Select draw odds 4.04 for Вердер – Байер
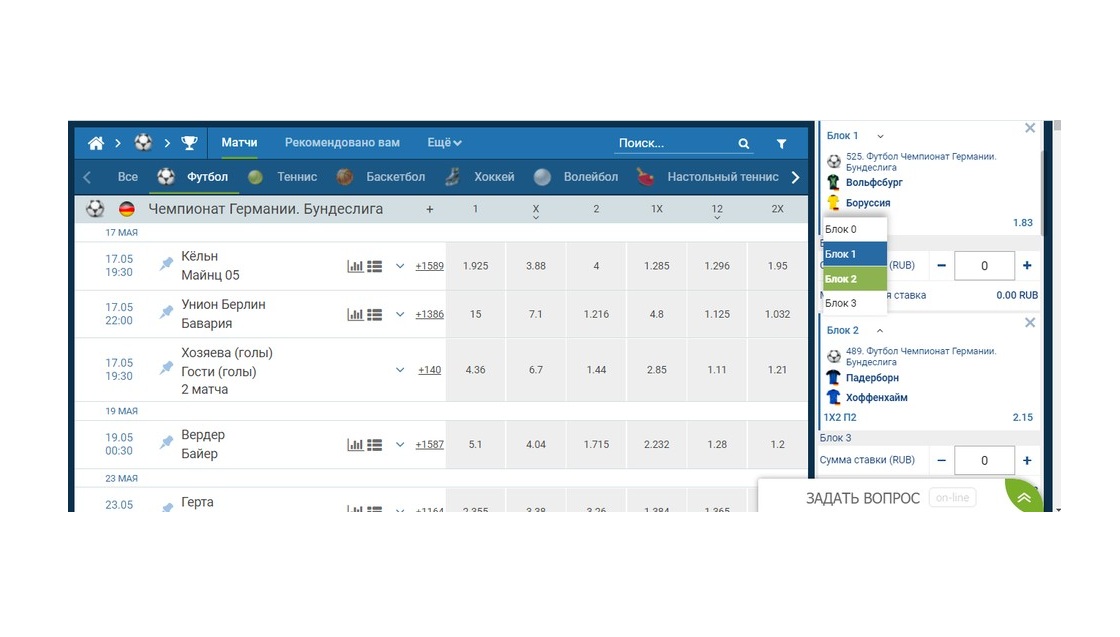This screenshot has height=637, width=1120. [536, 444]
